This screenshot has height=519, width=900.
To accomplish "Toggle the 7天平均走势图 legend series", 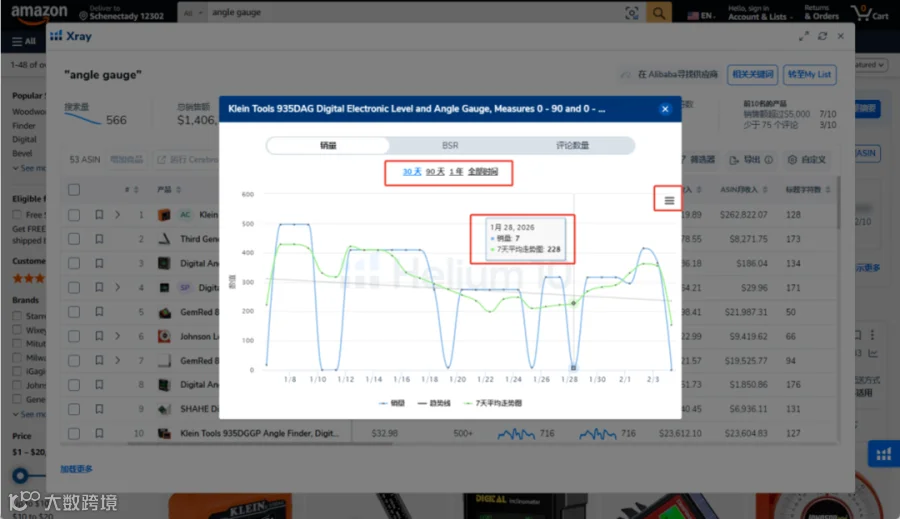I will (x=493, y=403).
